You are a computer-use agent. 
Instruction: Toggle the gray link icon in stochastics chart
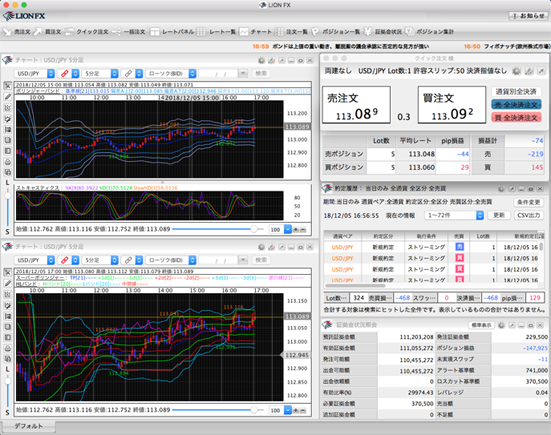click(x=128, y=73)
